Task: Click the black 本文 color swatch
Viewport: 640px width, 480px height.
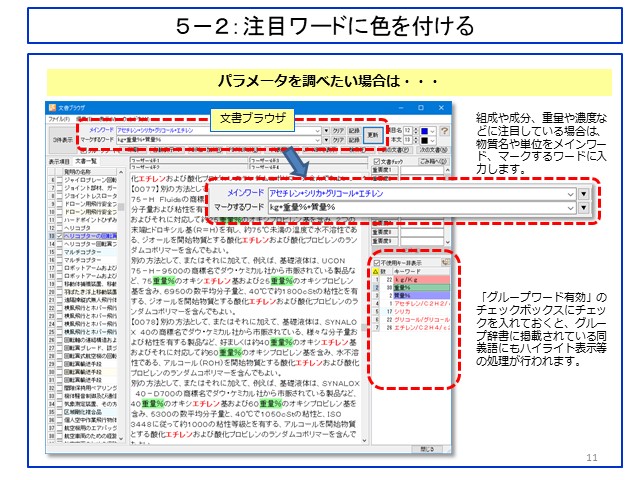Action: (424, 140)
